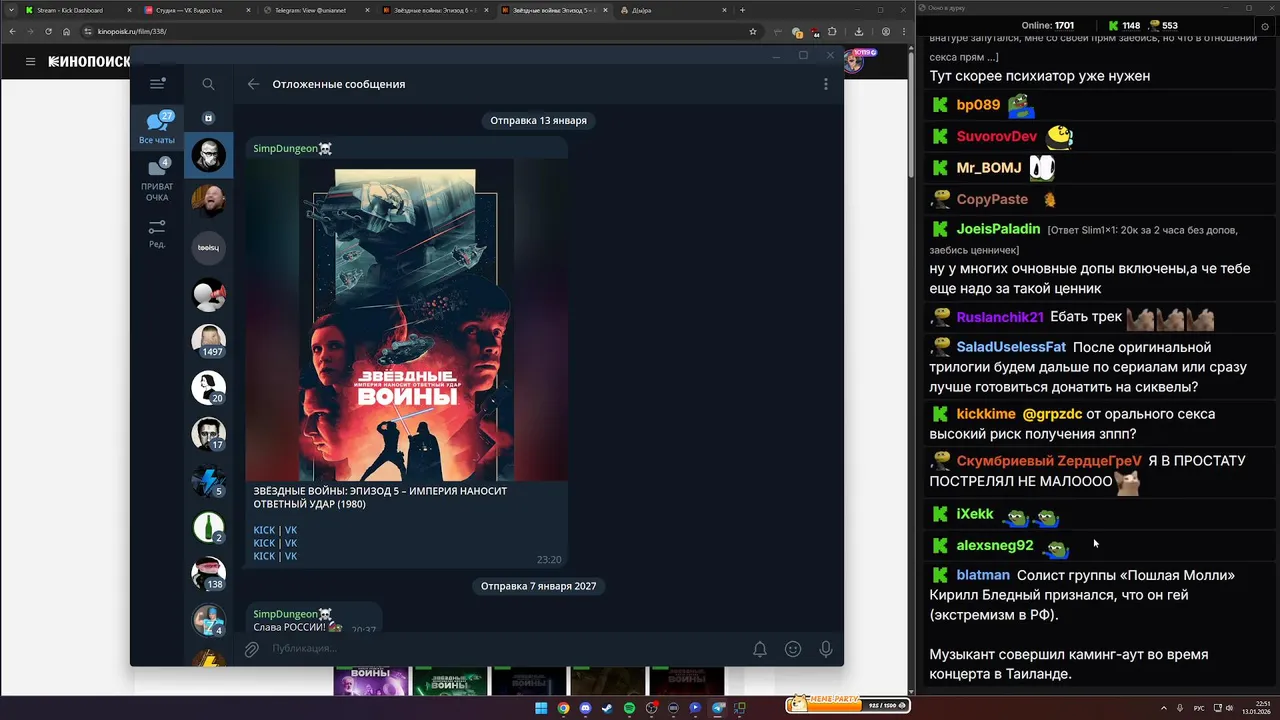Open the chat with 17 unread messages
This screenshot has width=1280, height=720.
[x=209, y=434]
